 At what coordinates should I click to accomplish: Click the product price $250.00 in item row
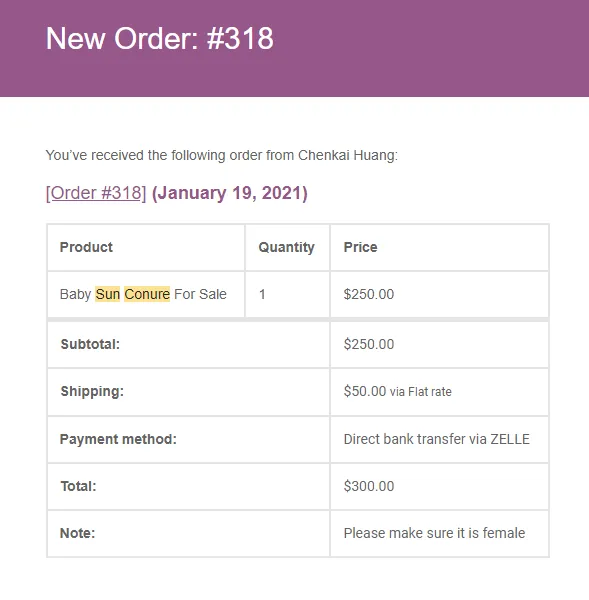point(369,294)
